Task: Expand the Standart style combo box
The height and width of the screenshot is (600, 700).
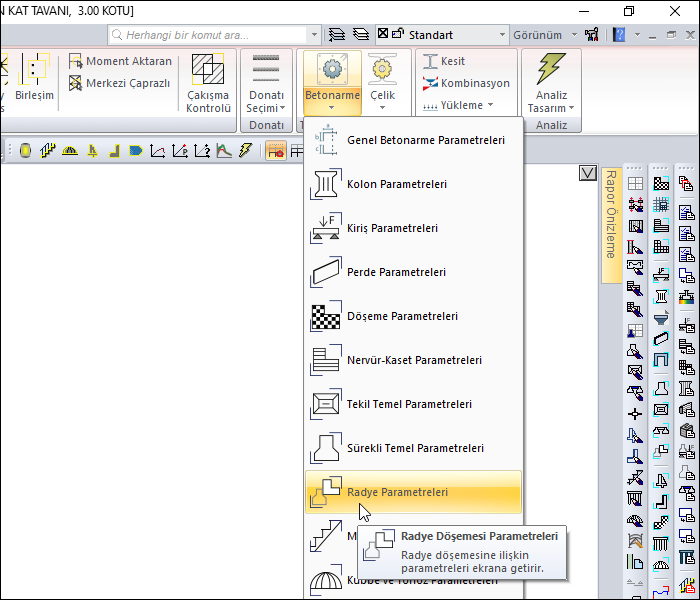Action: tap(501, 35)
